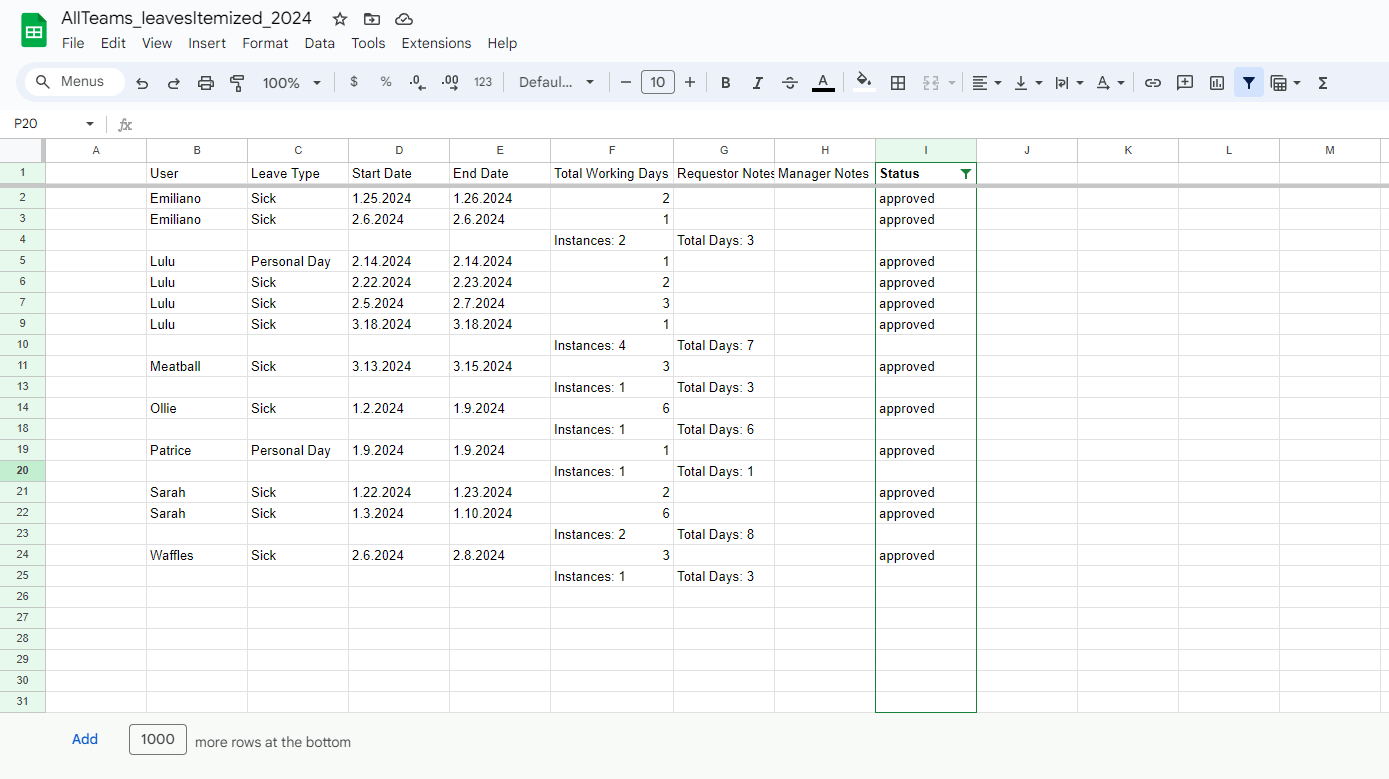Image resolution: width=1389 pixels, height=779 pixels.
Task: Star the AllTeams_leavesItemized_2024 document
Action: [x=340, y=19]
